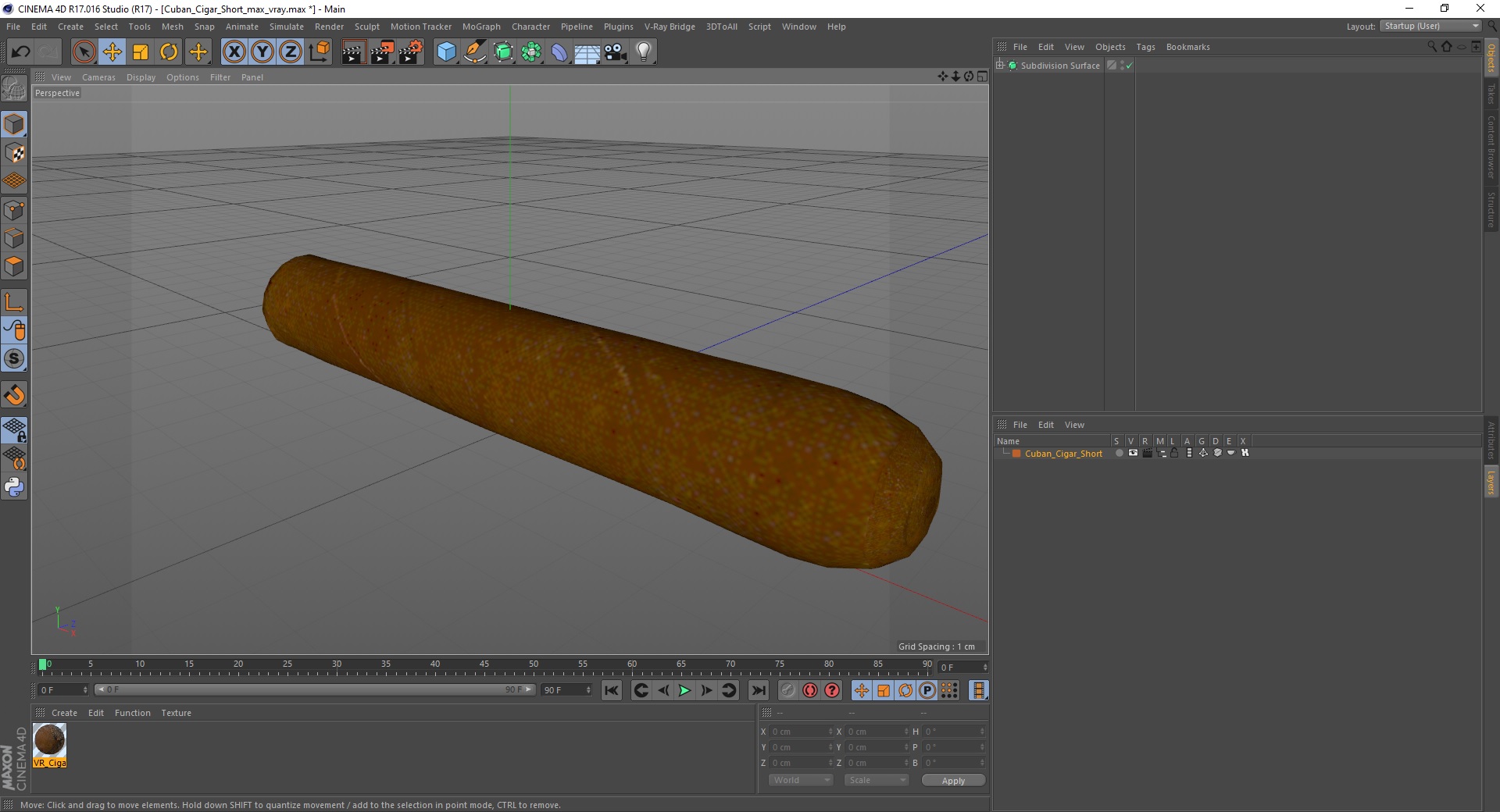Viewport: 1500px width, 812px height.
Task: Click the Record Active Objects button
Action: pyautogui.click(x=788, y=690)
